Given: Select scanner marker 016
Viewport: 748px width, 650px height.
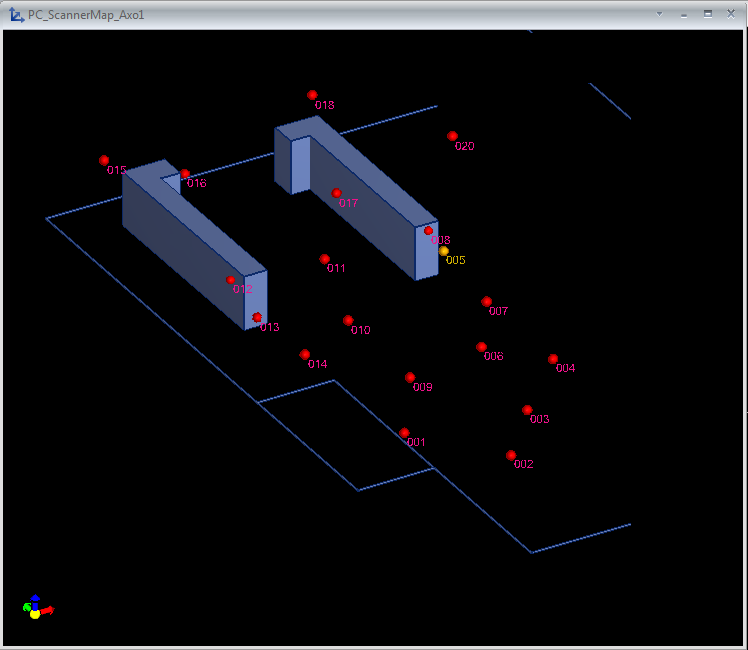Looking at the screenshot, I should point(185,174).
